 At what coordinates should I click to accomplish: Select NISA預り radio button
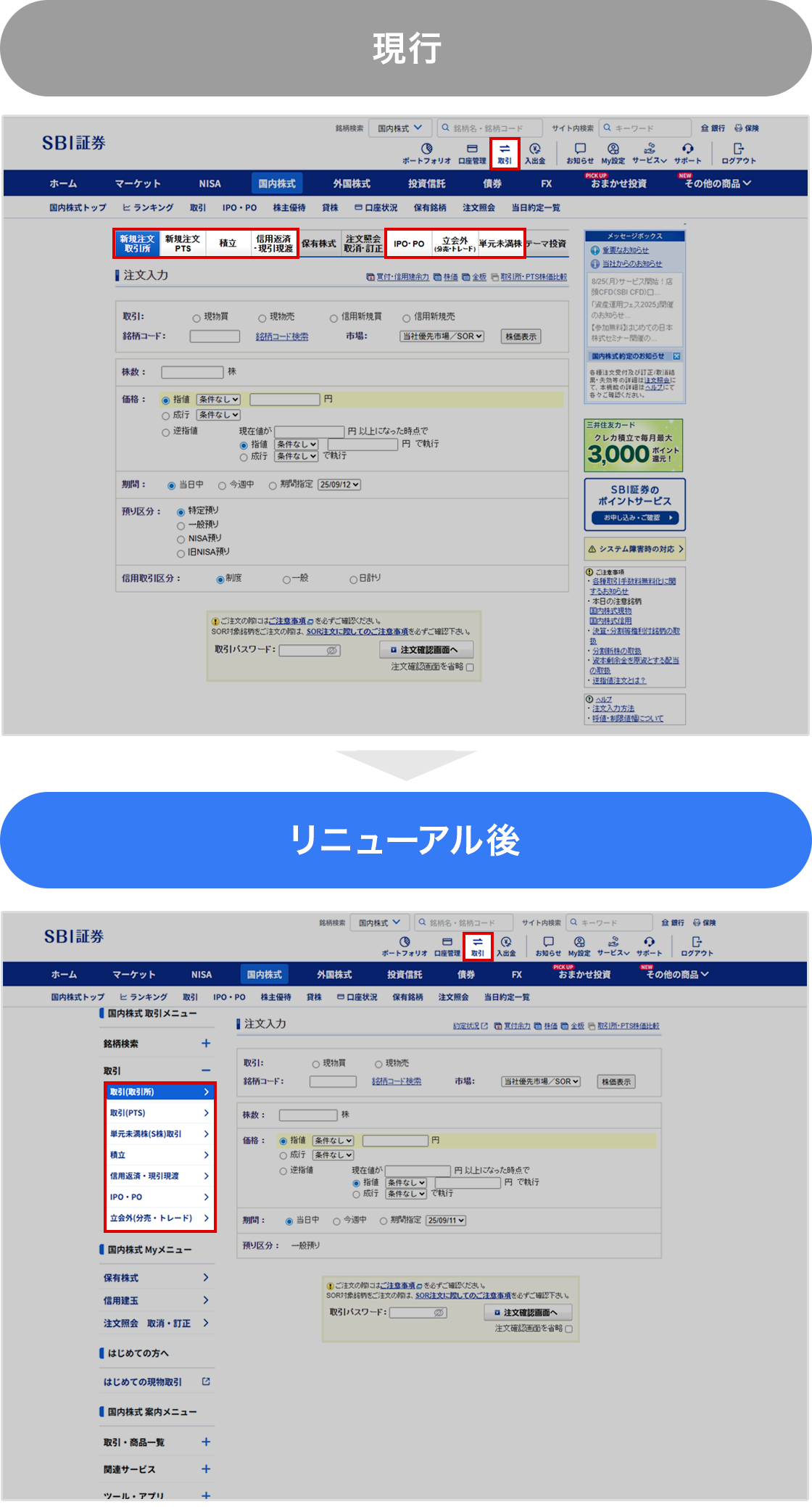[181, 540]
